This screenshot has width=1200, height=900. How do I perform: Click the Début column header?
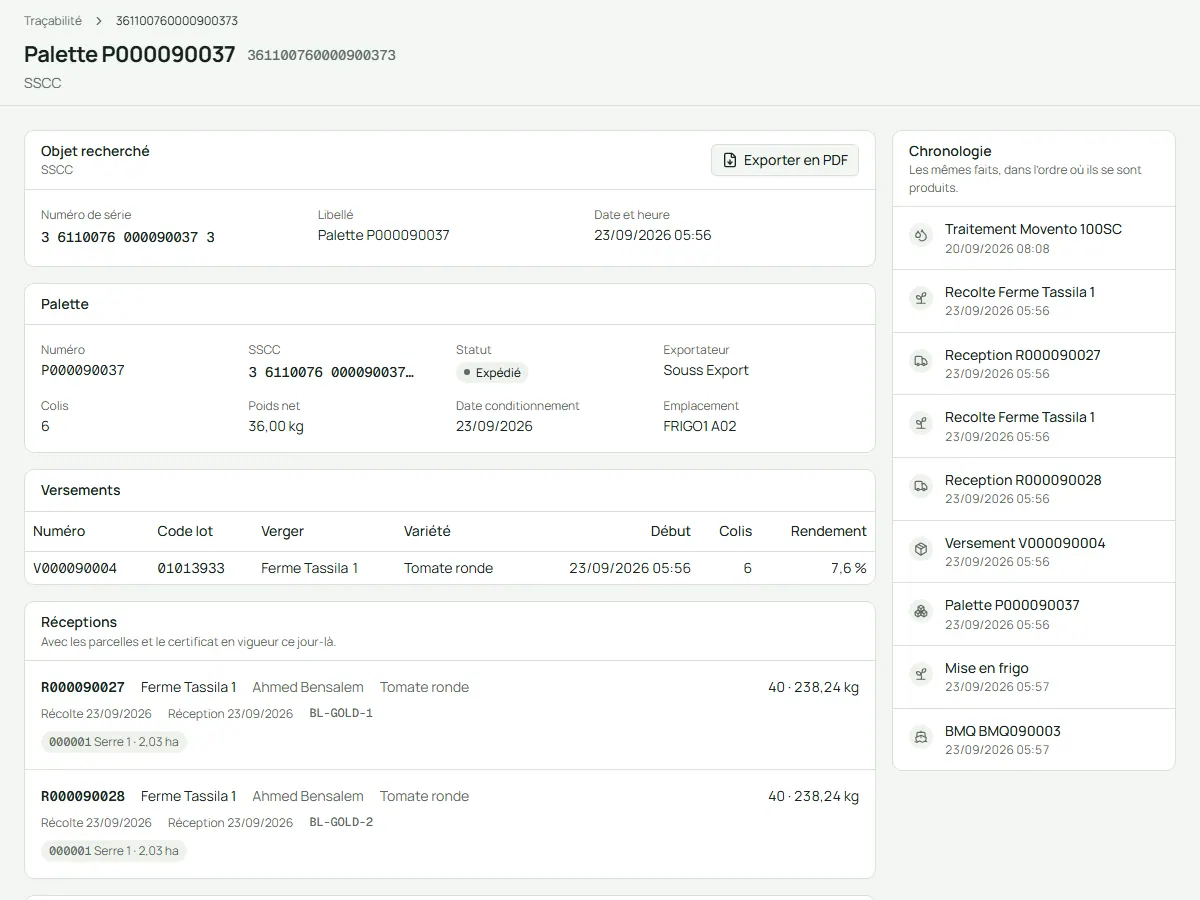click(671, 531)
